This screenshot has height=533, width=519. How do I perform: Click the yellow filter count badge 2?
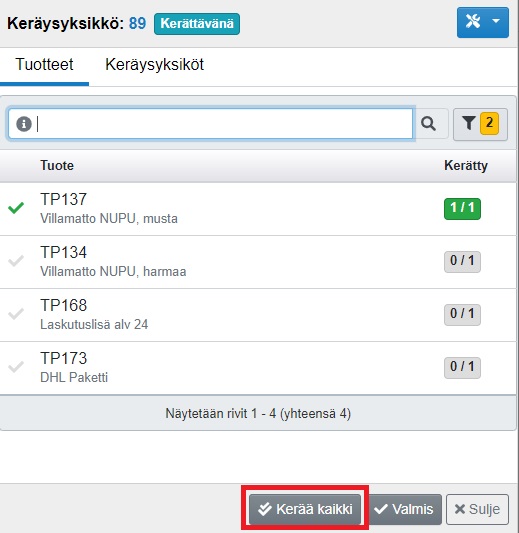click(x=489, y=123)
